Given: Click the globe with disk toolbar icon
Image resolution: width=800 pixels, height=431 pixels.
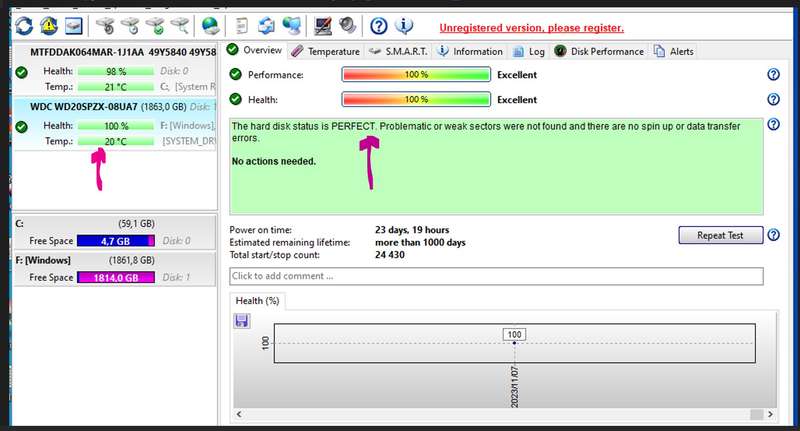Looking at the screenshot, I should pyautogui.click(x=210, y=26).
